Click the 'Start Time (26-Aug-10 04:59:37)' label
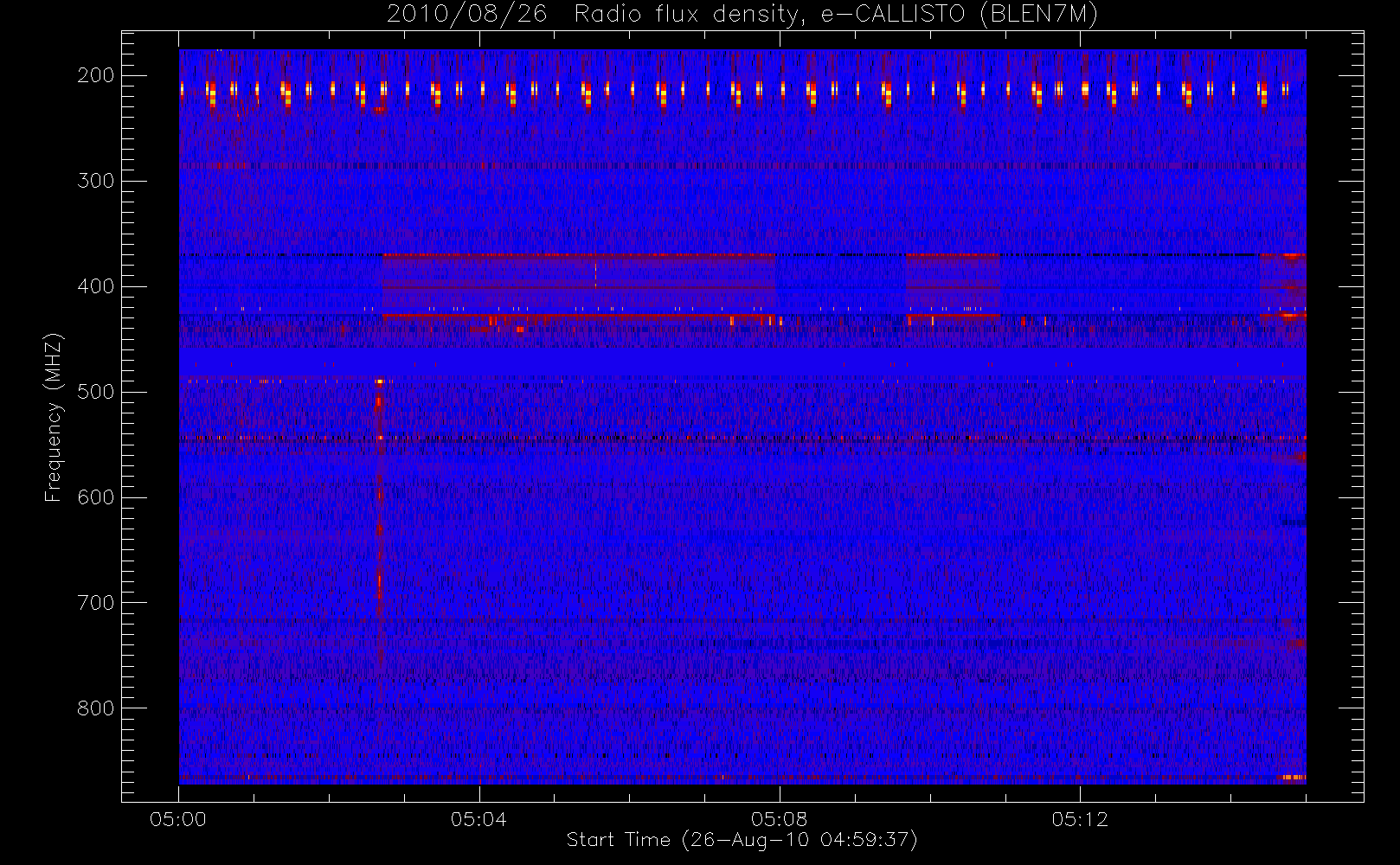Viewport: 1400px width, 865px height. (x=742, y=840)
